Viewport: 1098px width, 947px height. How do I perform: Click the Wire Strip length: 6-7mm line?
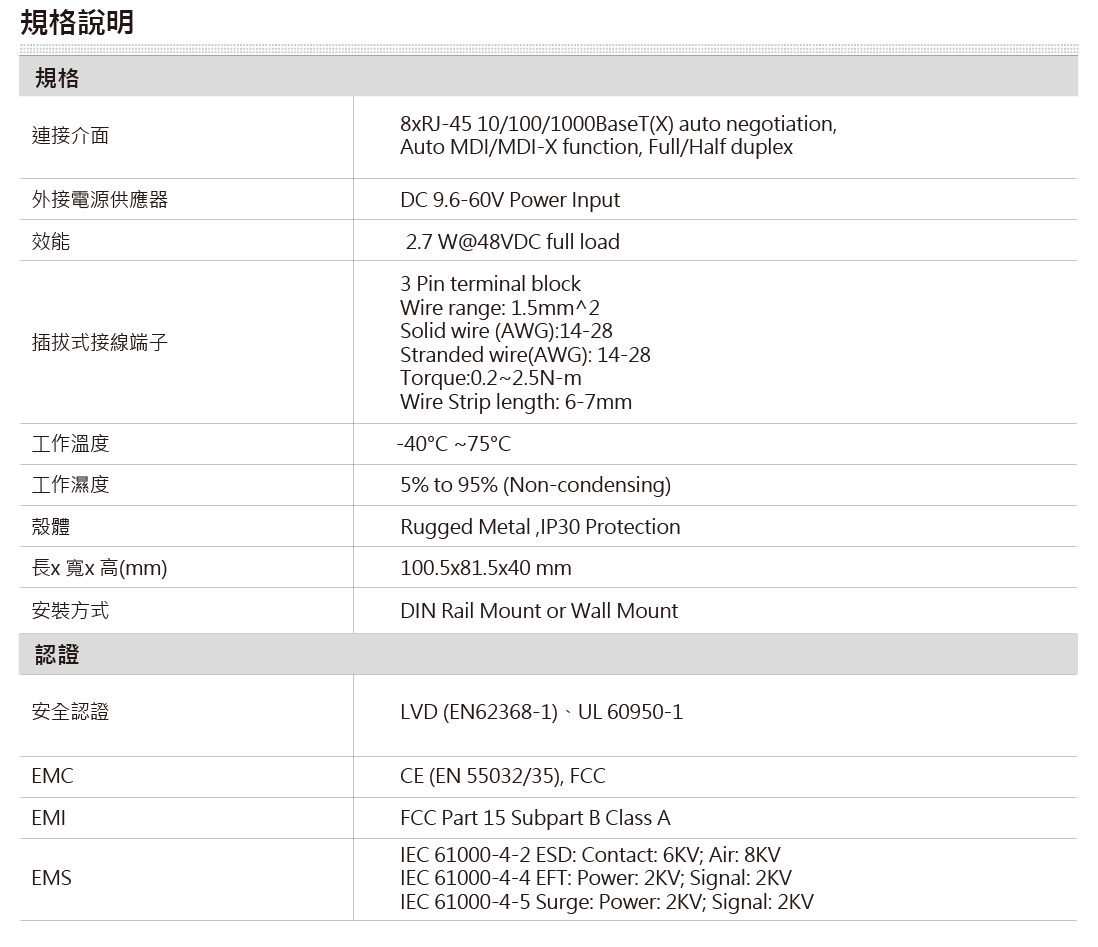point(515,402)
